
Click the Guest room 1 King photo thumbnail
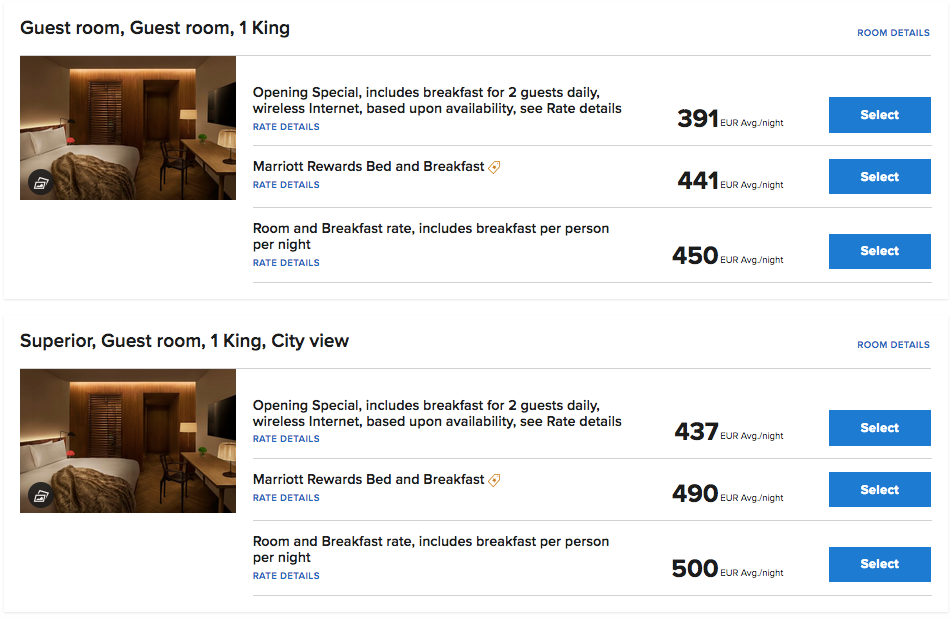click(x=128, y=128)
